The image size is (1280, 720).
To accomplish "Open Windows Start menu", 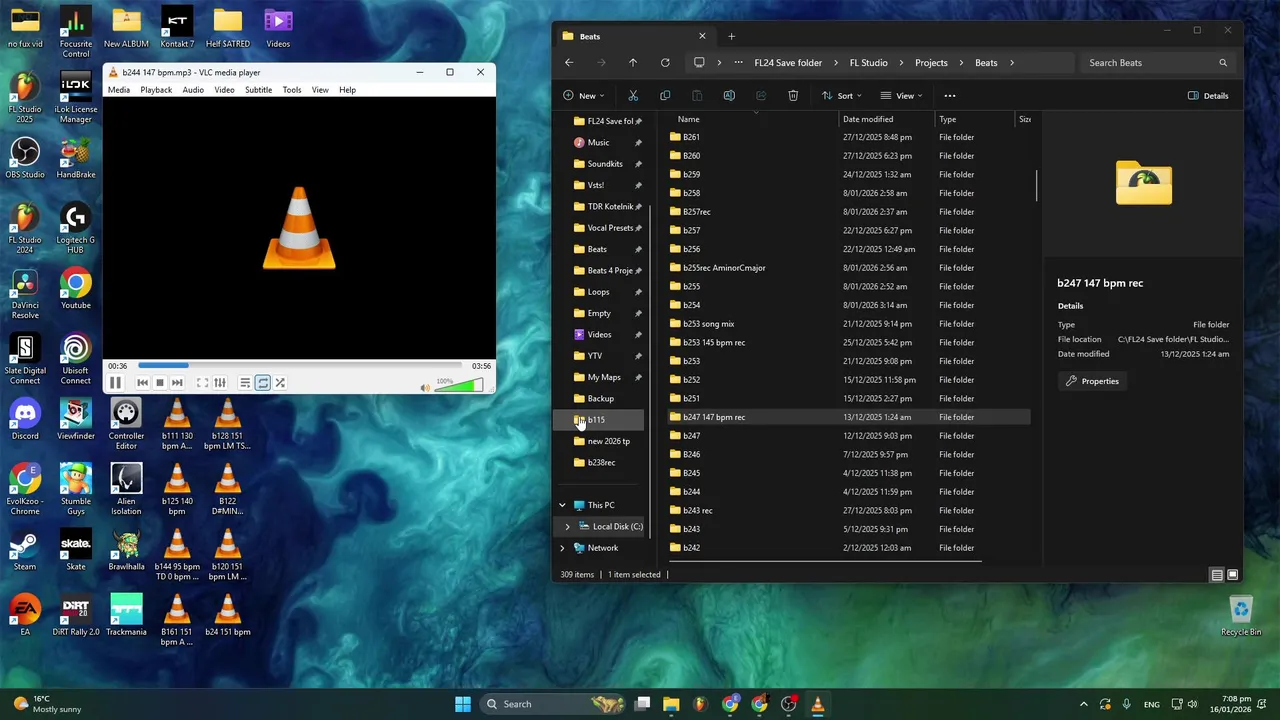I will 462,704.
